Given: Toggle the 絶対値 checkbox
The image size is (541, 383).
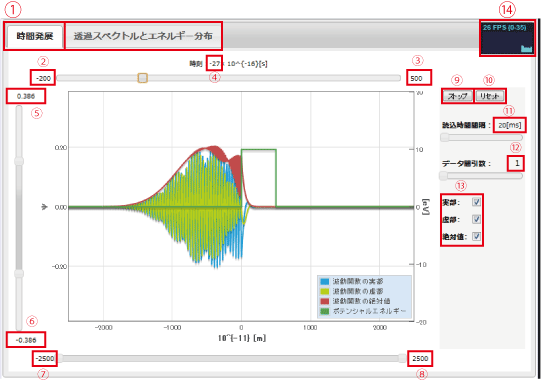Looking at the screenshot, I should (x=476, y=236).
